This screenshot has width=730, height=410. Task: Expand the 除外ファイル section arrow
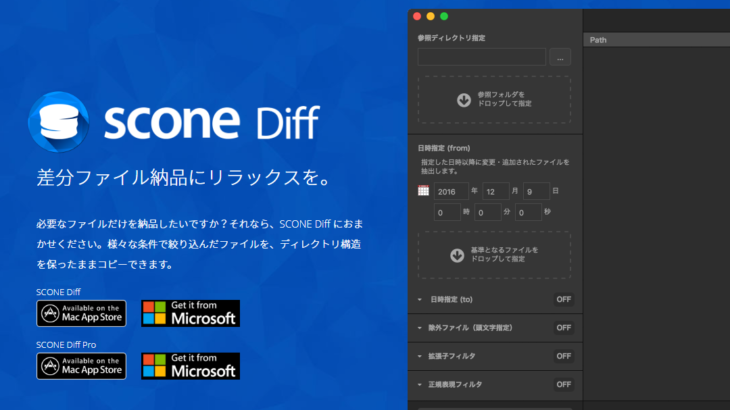[x=419, y=327]
